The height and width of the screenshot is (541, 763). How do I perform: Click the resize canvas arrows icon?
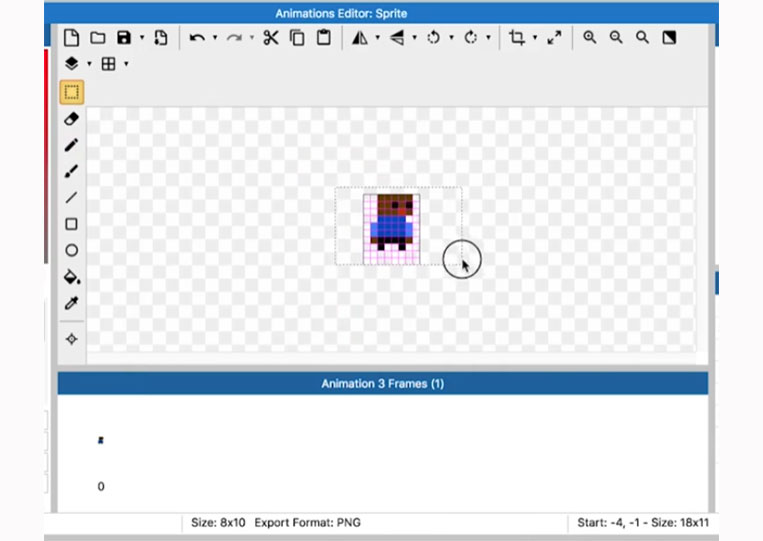point(554,37)
